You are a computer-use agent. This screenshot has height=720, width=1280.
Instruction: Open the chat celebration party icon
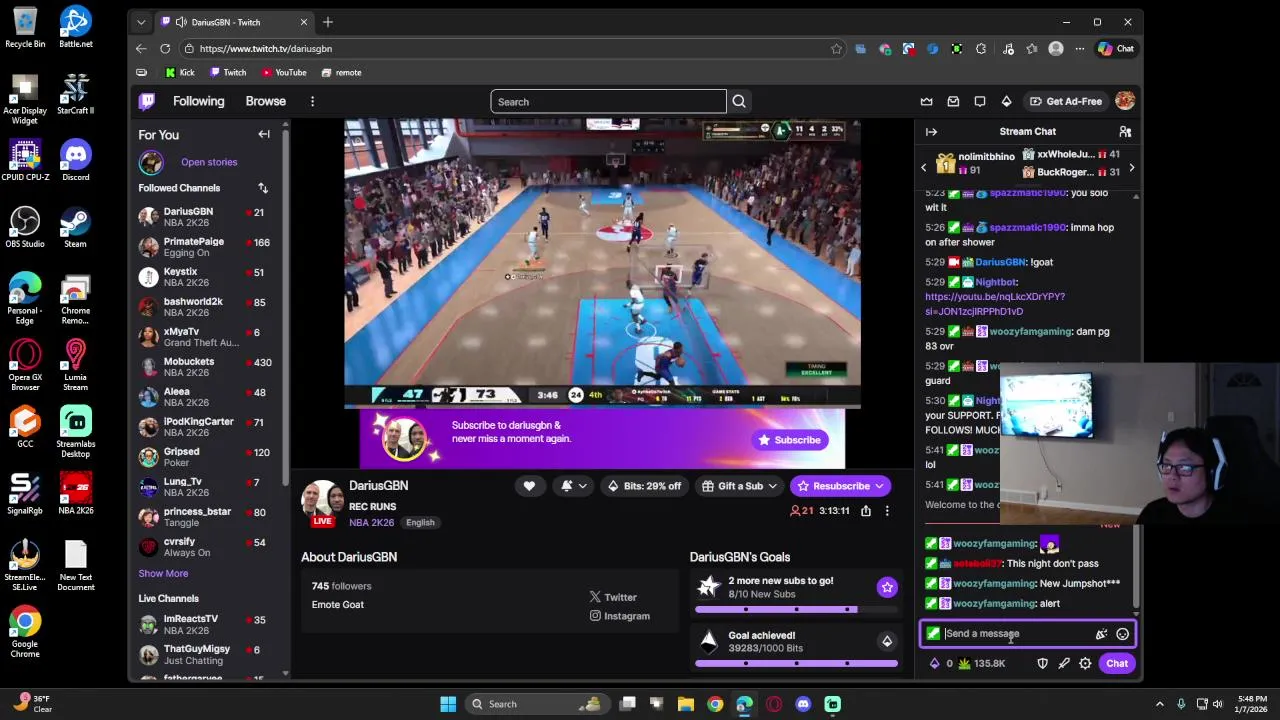[1101, 634]
